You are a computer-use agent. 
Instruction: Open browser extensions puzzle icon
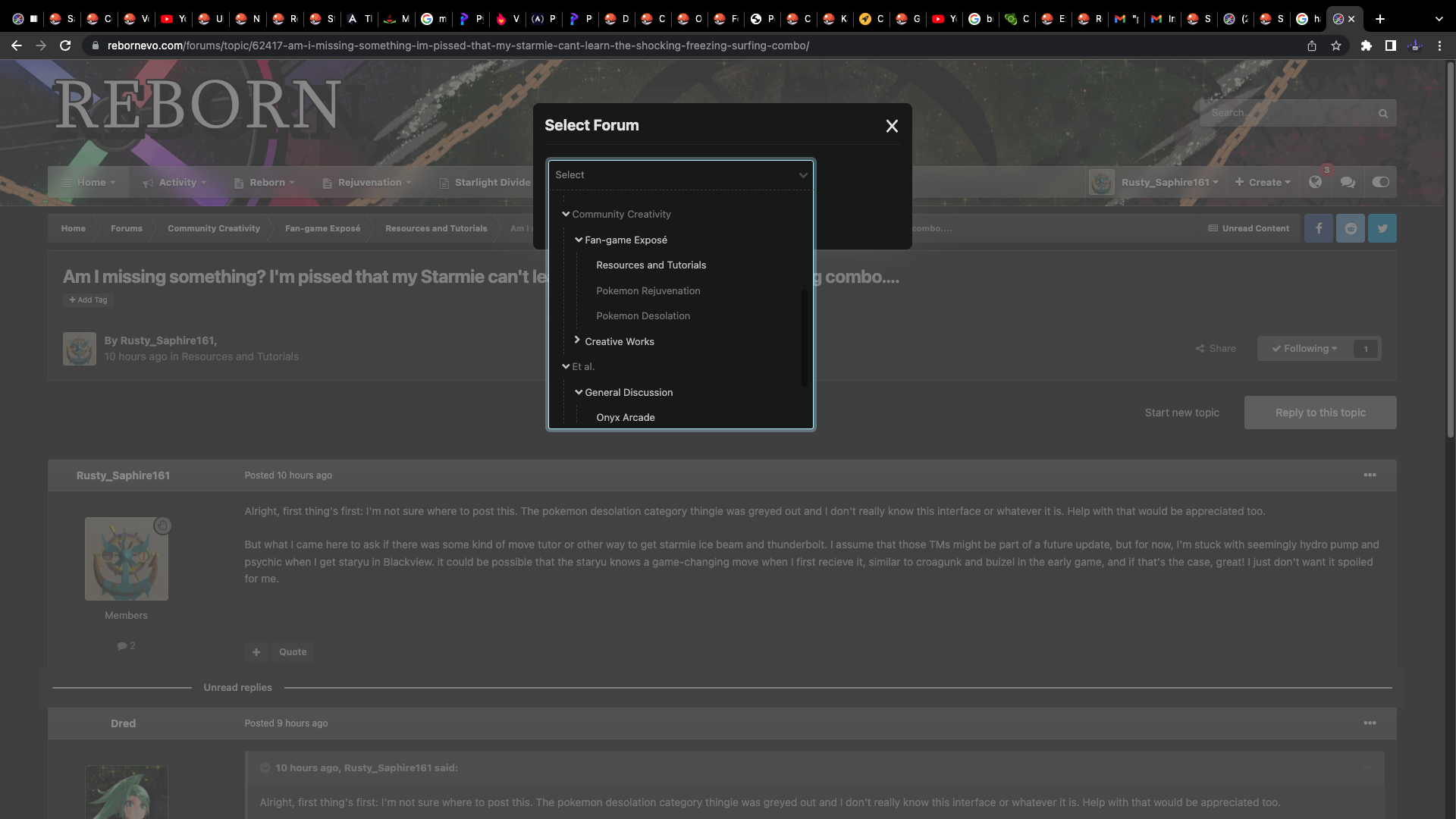pos(1366,45)
